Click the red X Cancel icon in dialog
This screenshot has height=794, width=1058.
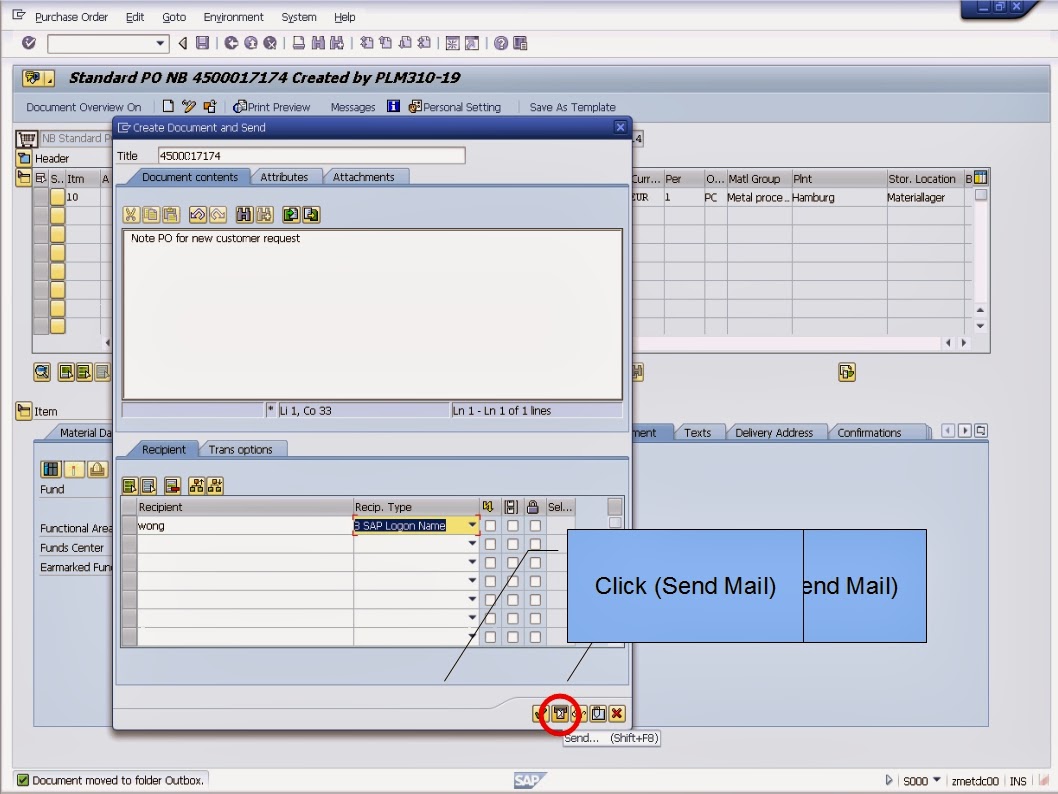pos(617,713)
